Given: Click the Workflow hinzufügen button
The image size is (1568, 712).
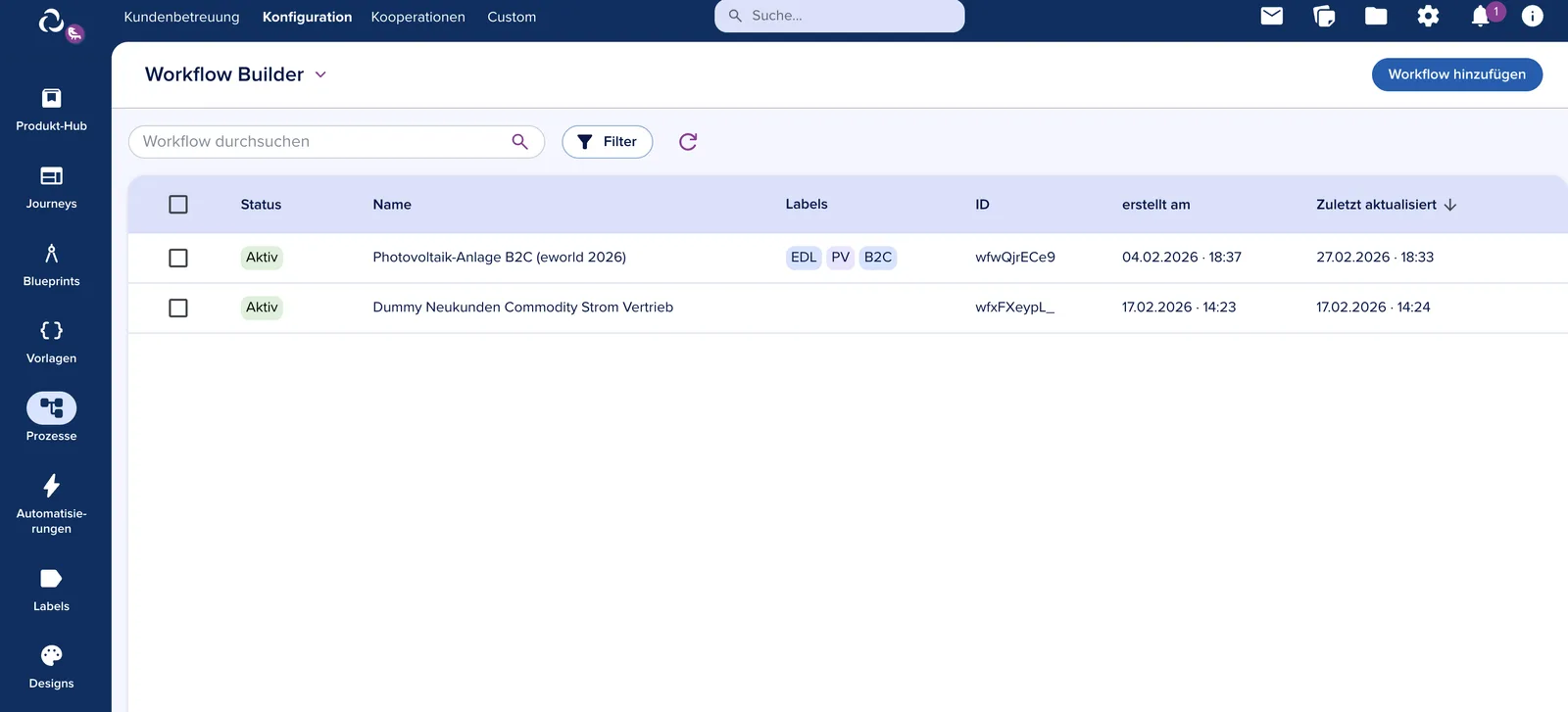Looking at the screenshot, I should [1456, 74].
